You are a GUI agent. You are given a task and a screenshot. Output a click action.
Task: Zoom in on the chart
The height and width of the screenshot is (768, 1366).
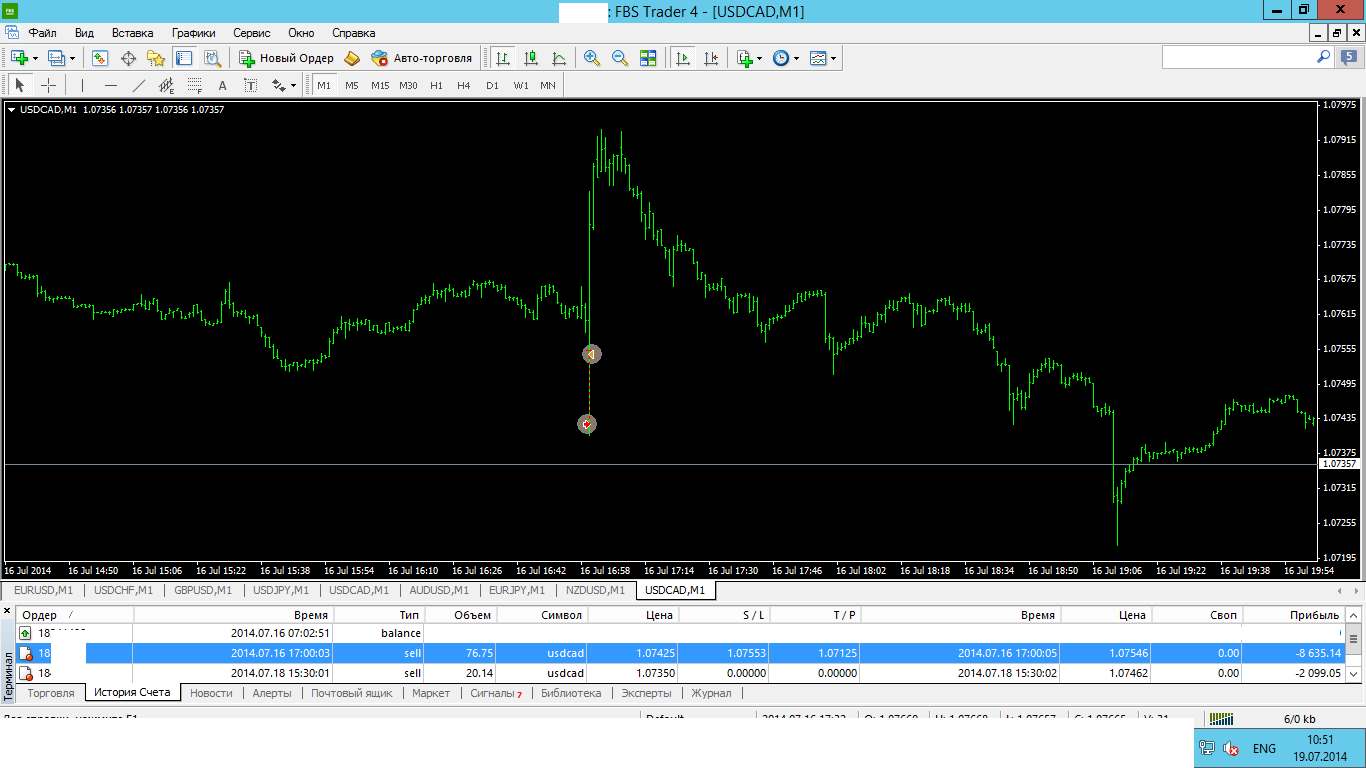point(592,58)
